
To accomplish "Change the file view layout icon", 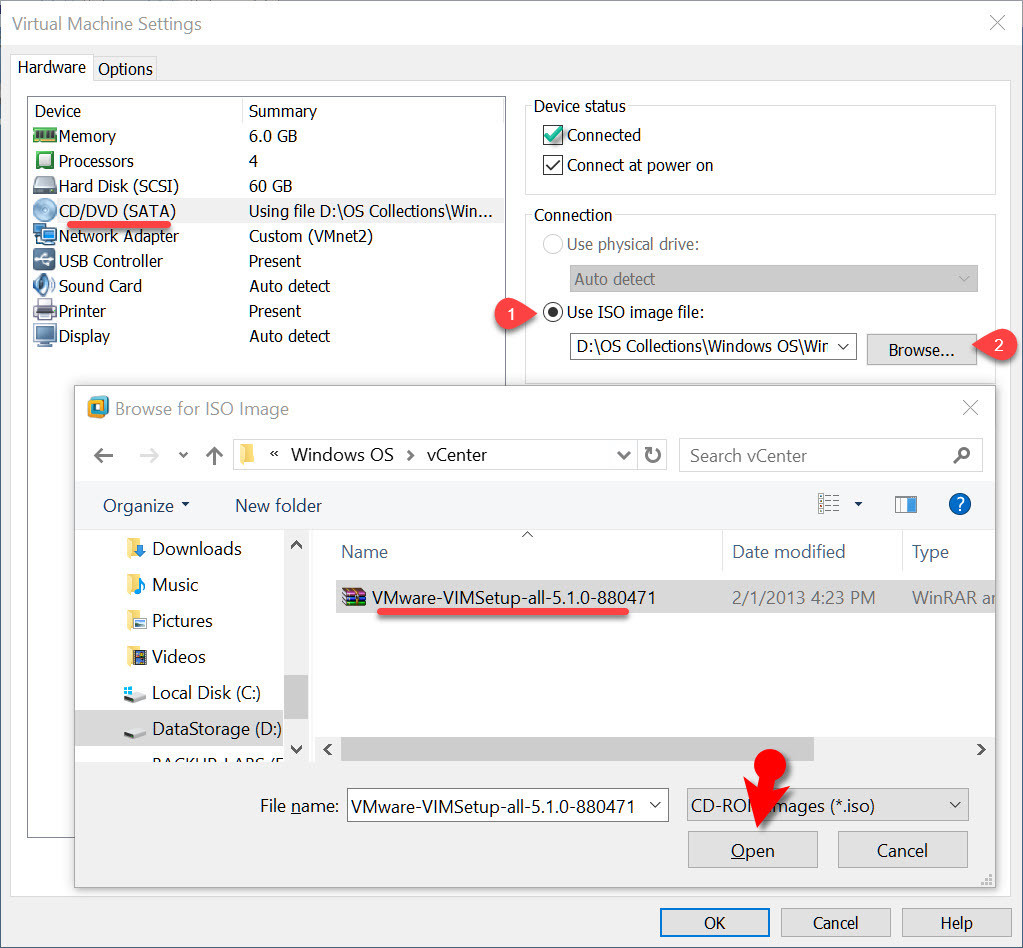I will 829,504.
